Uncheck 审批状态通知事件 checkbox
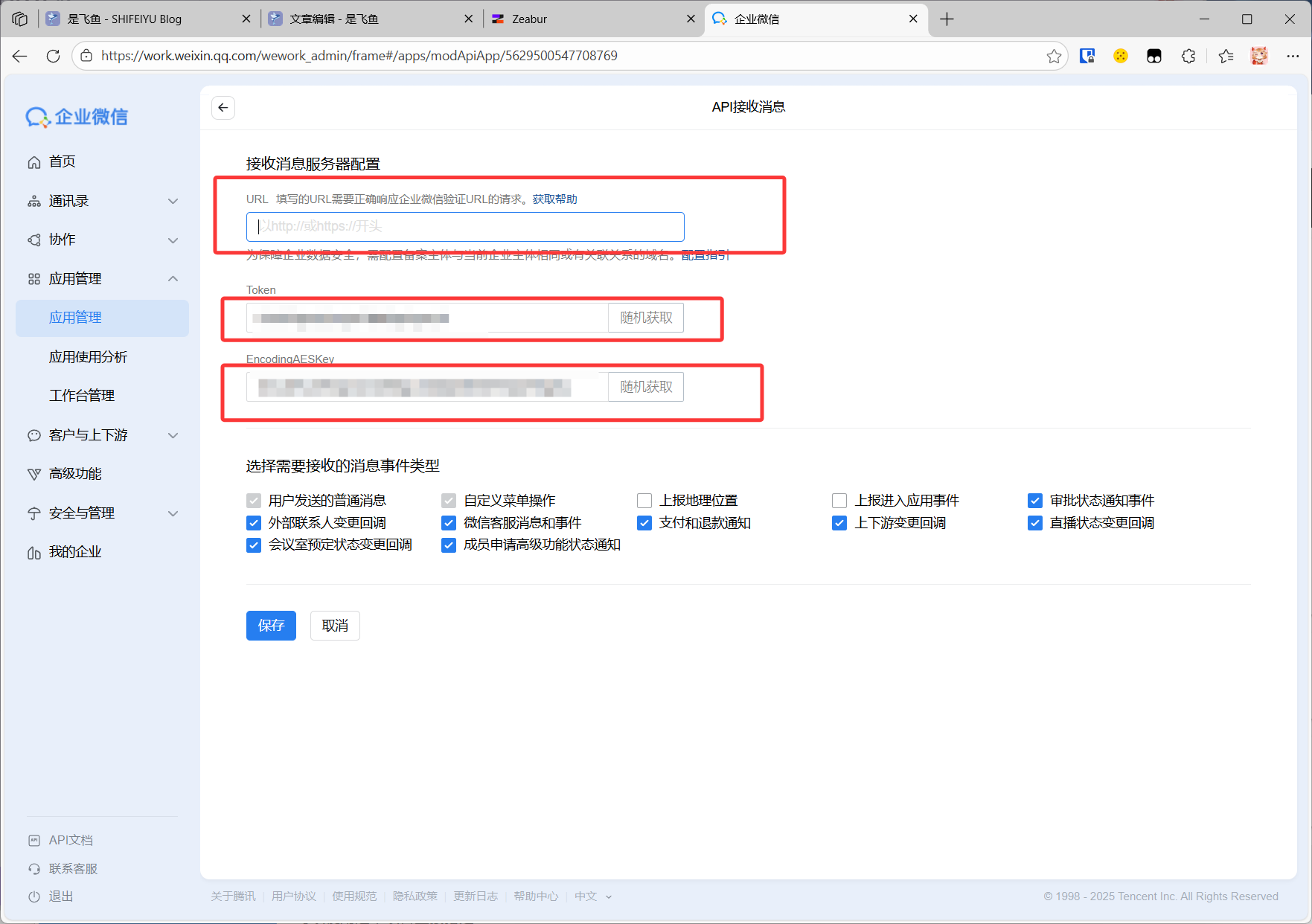Screen dimensions: 1312x924 [1035, 501]
